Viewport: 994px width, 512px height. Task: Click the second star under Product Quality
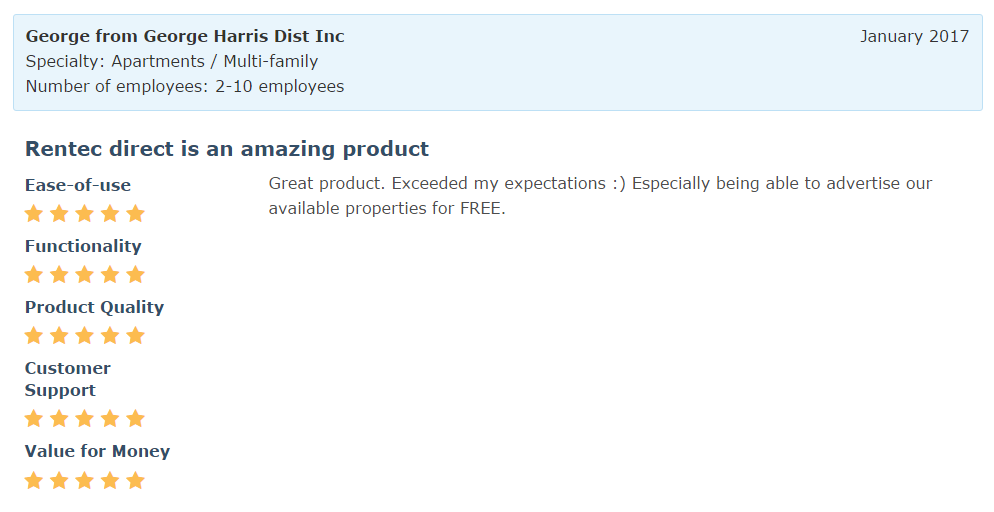pyautogui.click(x=59, y=335)
